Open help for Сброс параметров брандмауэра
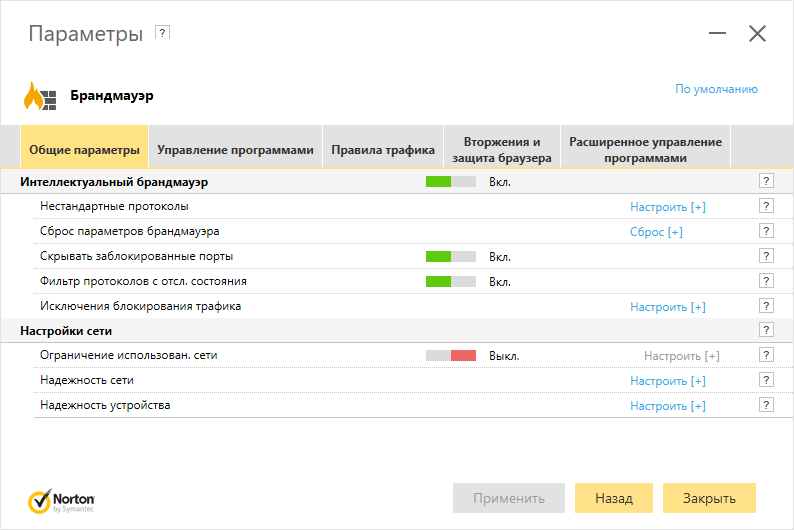 pyautogui.click(x=766, y=231)
